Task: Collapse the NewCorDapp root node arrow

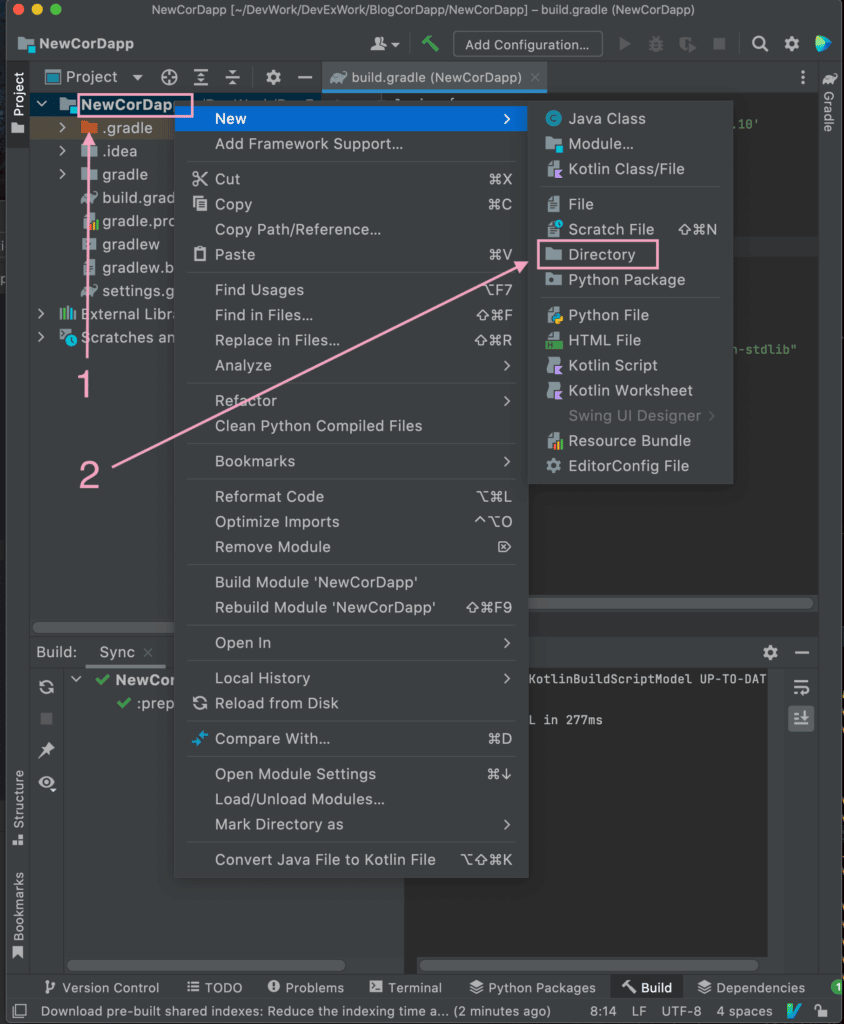Action: (42, 104)
